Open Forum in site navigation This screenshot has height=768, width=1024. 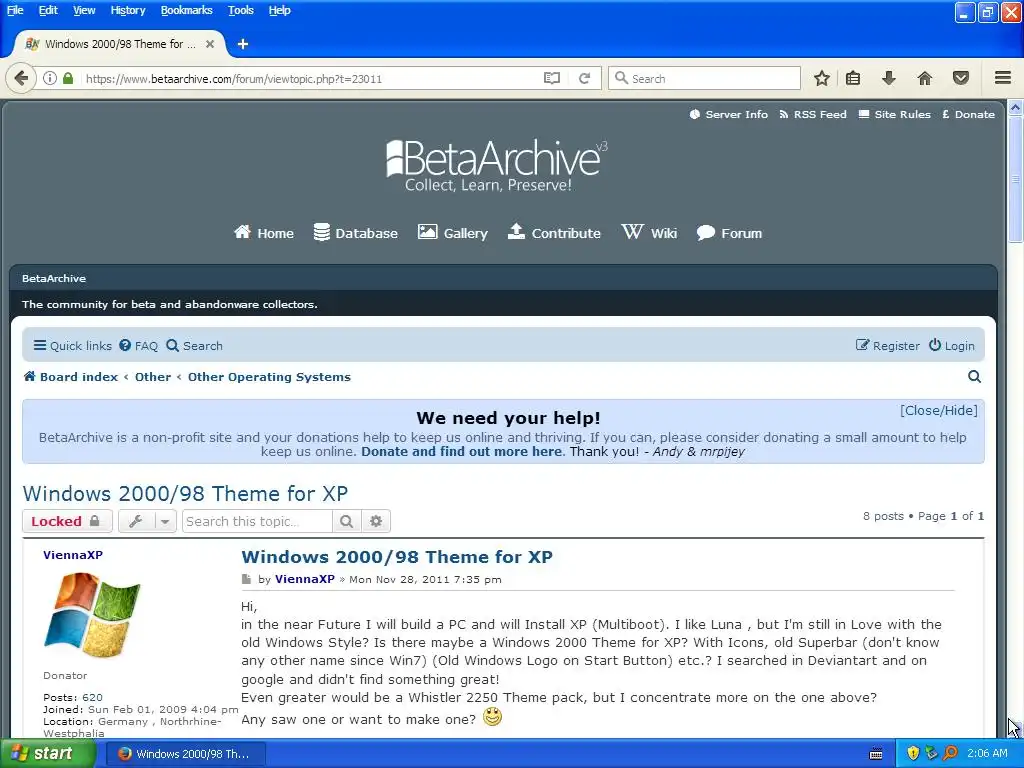pos(729,232)
